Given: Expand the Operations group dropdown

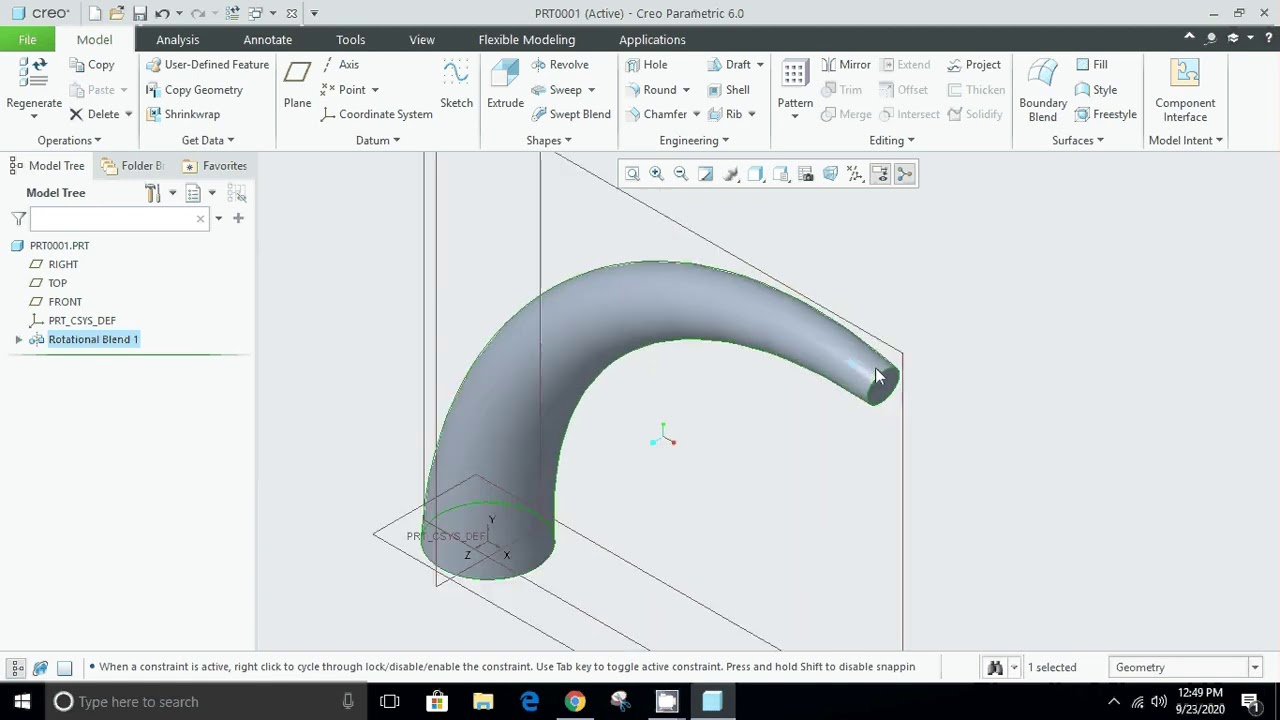Looking at the screenshot, I should click(69, 140).
